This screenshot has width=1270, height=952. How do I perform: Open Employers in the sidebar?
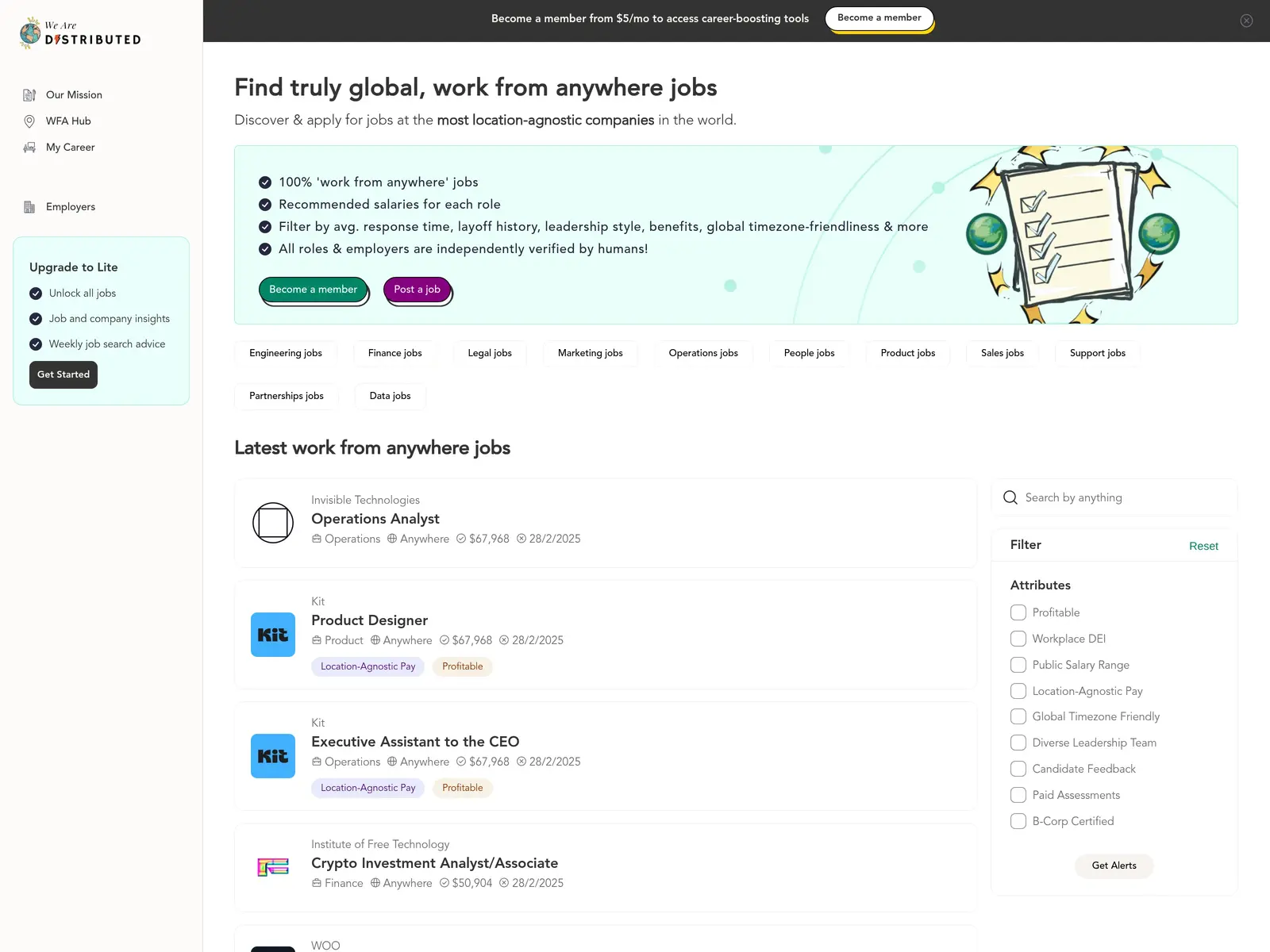point(71,207)
